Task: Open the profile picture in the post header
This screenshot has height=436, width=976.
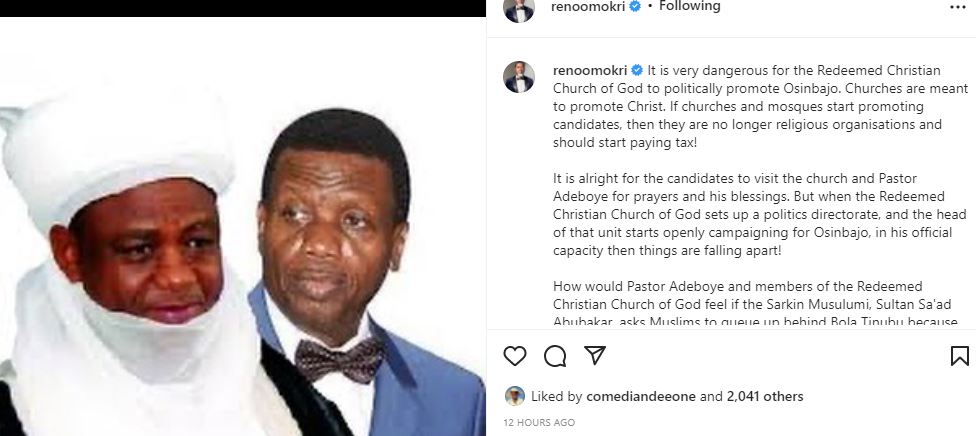Action: [516, 7]
